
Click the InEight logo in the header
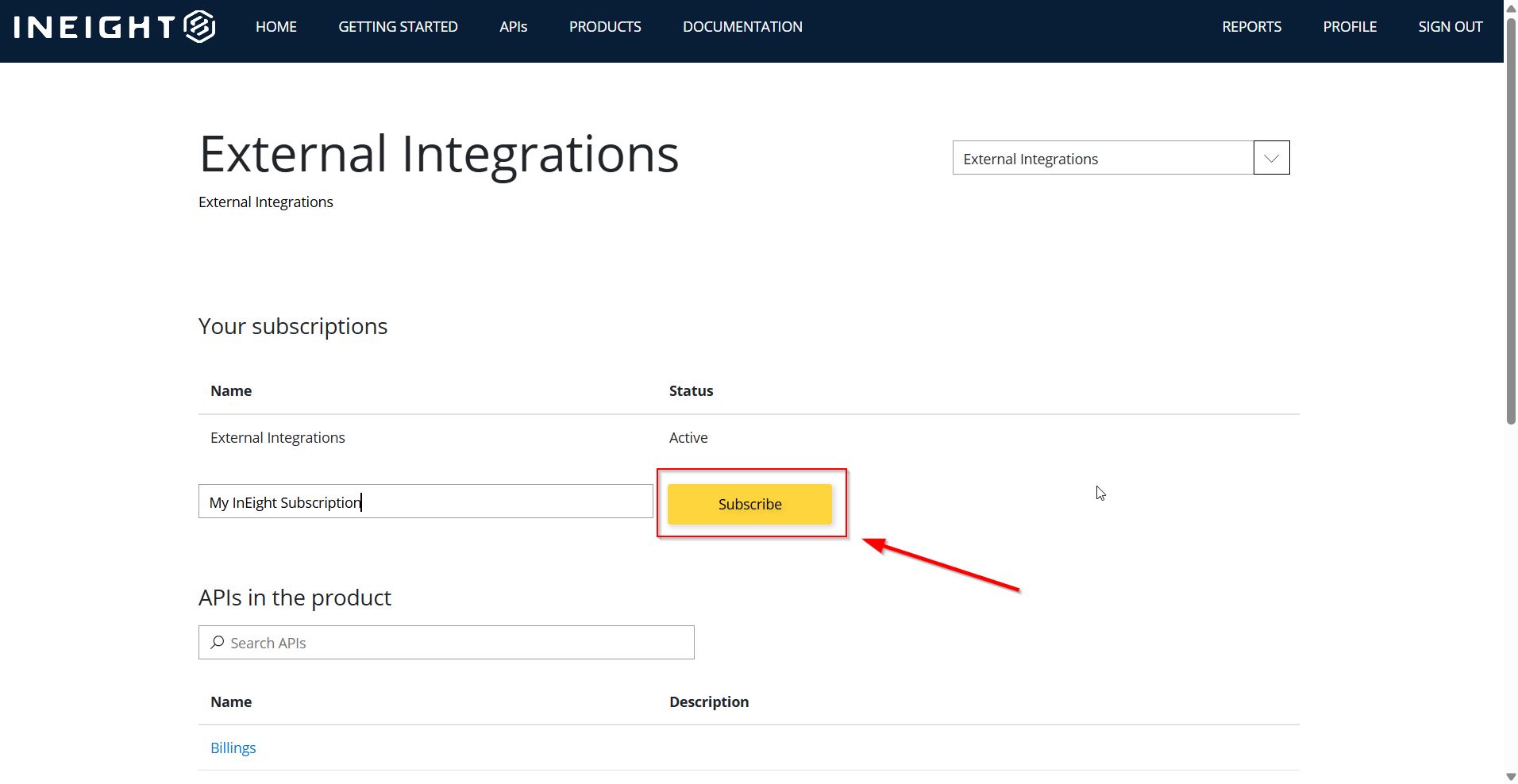[x=114, y=27]
